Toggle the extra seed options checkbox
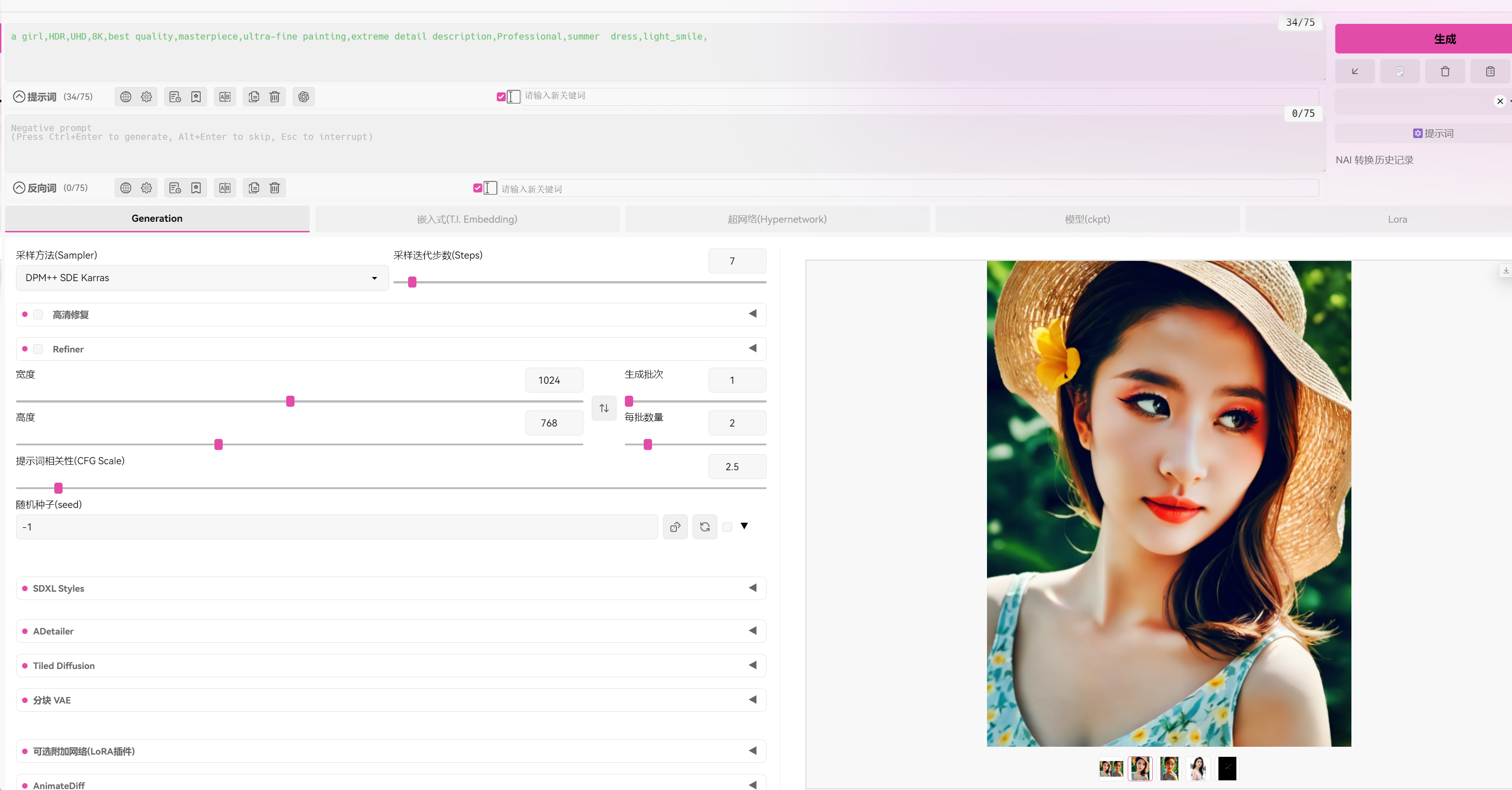Screen dimensions: 1512x790 click(727, 527)
